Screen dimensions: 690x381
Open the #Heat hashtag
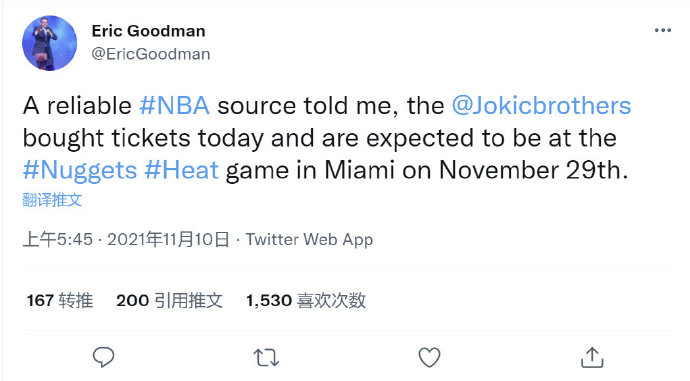[x=181, y=170]
